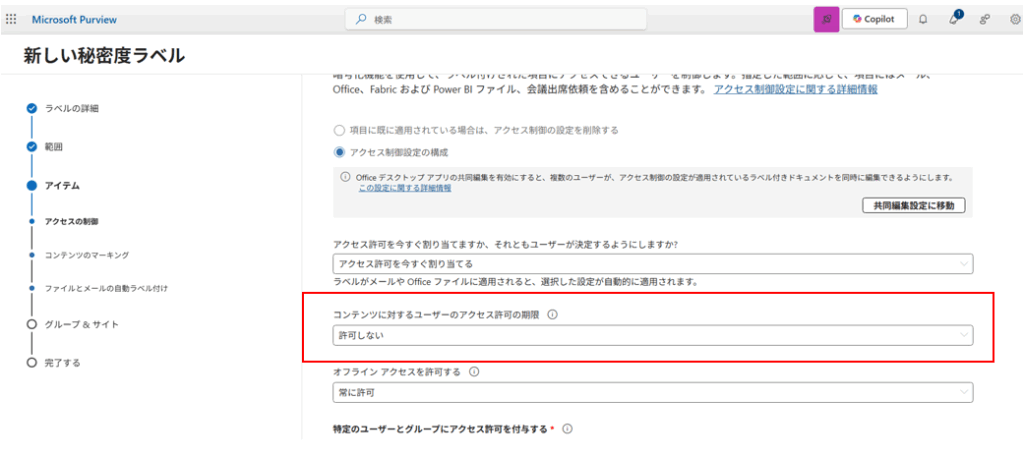Jump to グループ & サイト step
The height and width of the screenshot is (456, 1024).
81,324
